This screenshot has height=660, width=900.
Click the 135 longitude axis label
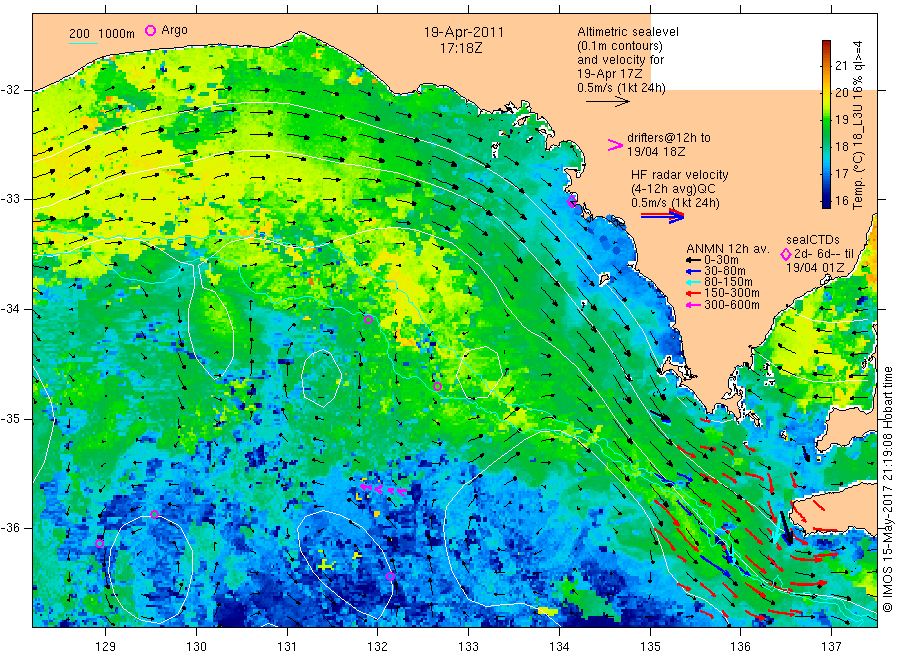[650, 647]
